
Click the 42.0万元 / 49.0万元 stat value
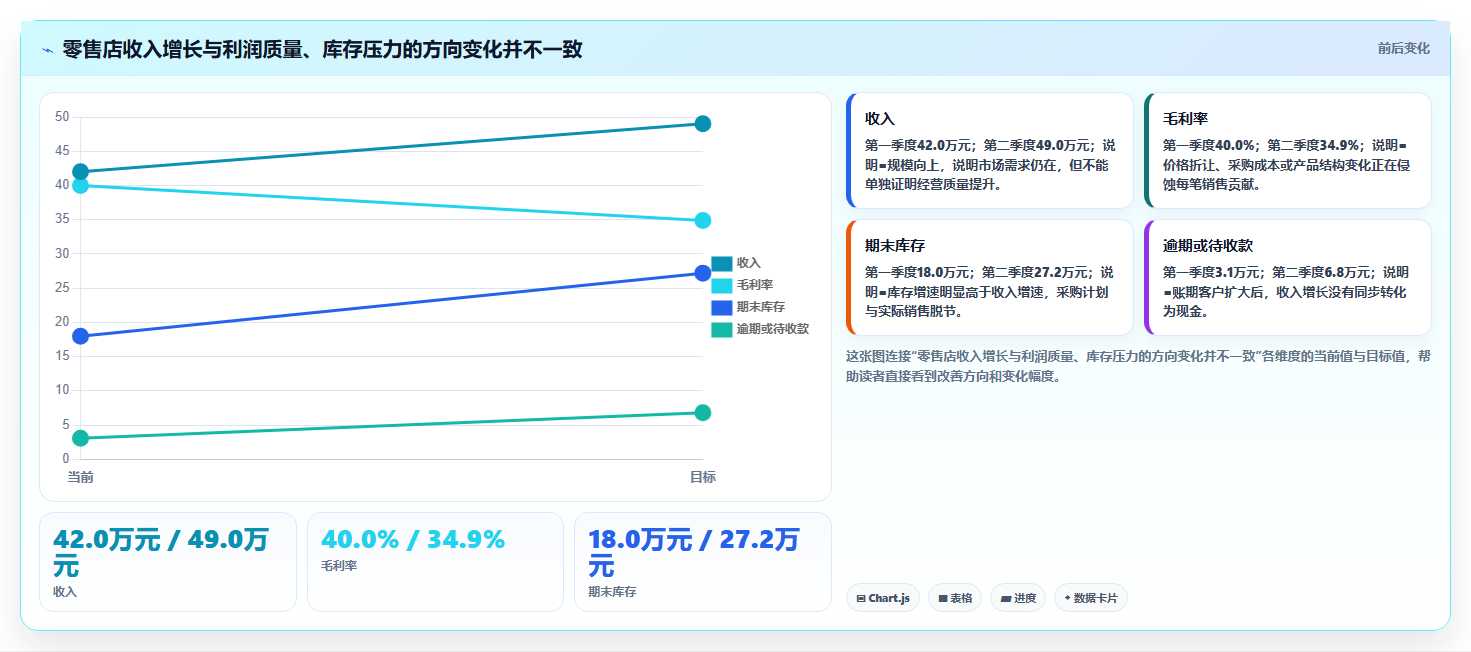click(x=160, y=552)
